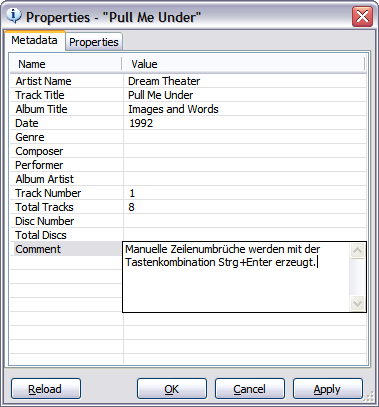
Task: Select the Album Title row label
Action: tap(41, 109)
